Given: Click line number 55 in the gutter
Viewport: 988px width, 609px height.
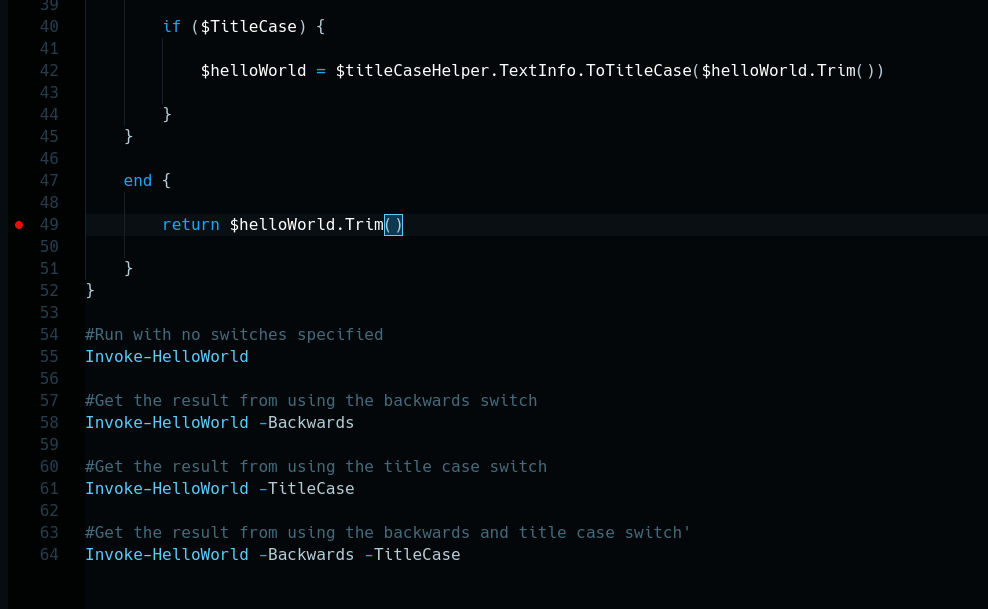Looking at the screenshot, I should (49, 357).
